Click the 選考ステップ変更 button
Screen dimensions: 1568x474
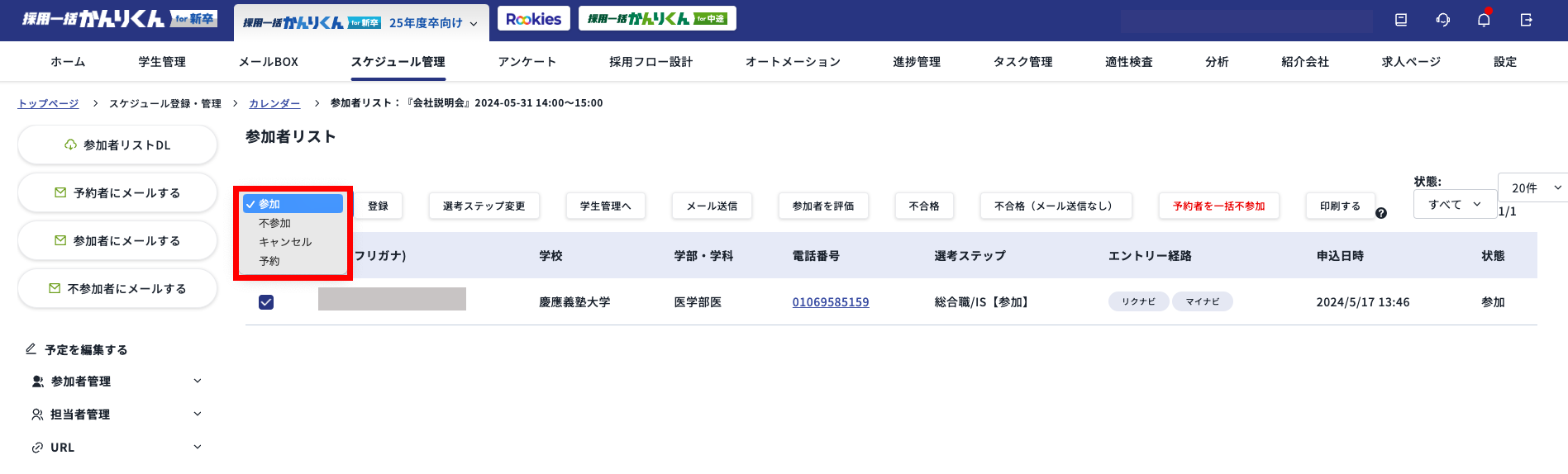tap(484, 206)
